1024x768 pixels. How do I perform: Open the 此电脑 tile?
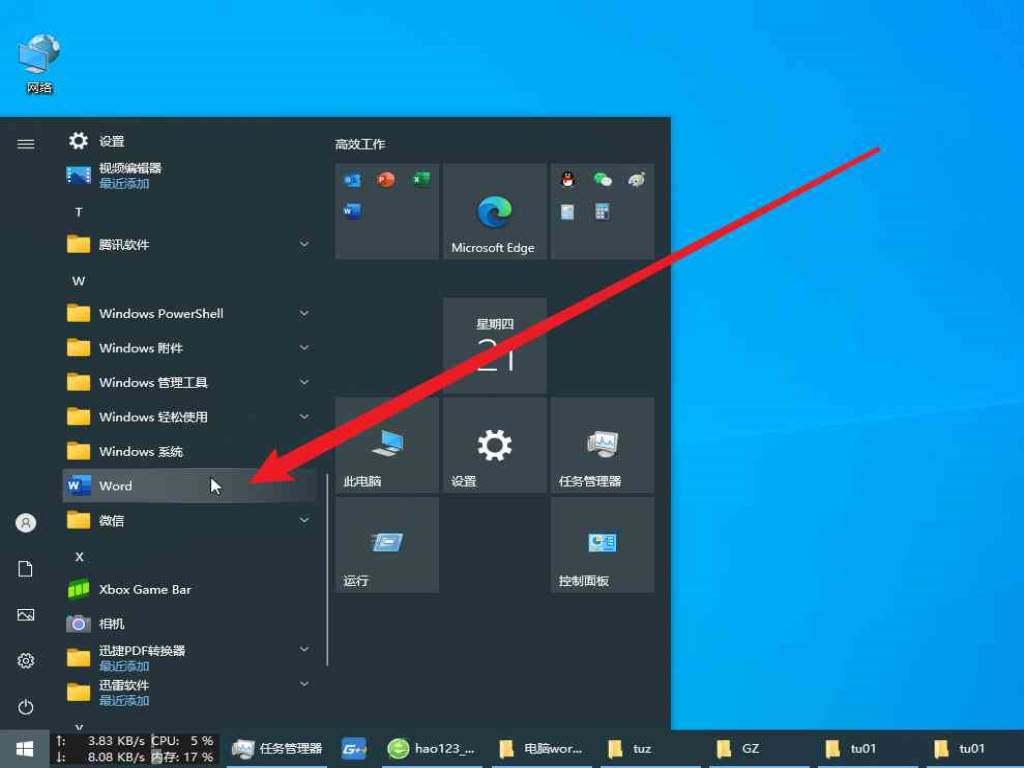click(387, 445)
